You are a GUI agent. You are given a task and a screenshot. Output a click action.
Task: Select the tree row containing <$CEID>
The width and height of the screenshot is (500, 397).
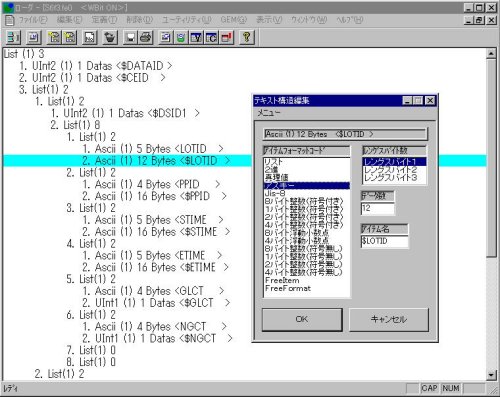tap(92, 78)
